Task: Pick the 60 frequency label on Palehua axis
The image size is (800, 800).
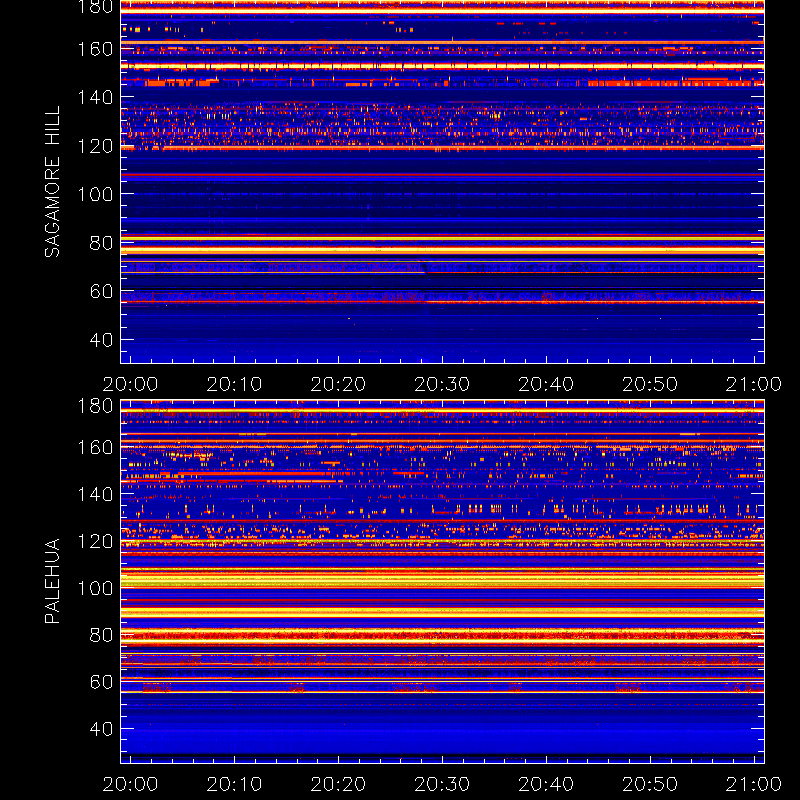Action: pyautogui.click(x=101, y=682)
